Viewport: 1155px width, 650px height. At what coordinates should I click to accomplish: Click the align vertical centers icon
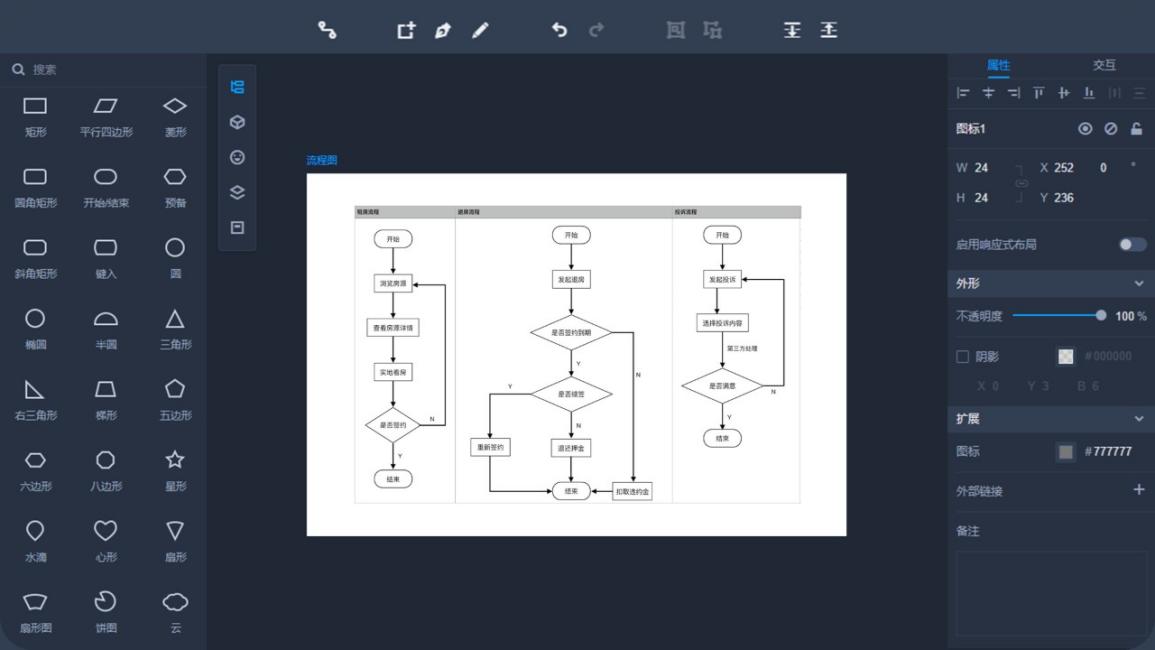click(x=1064, y=93)
